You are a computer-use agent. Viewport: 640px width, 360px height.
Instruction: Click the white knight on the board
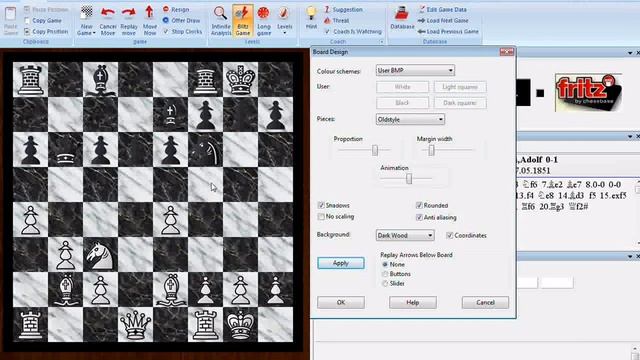pyautogui.click(x=100, y=255)
